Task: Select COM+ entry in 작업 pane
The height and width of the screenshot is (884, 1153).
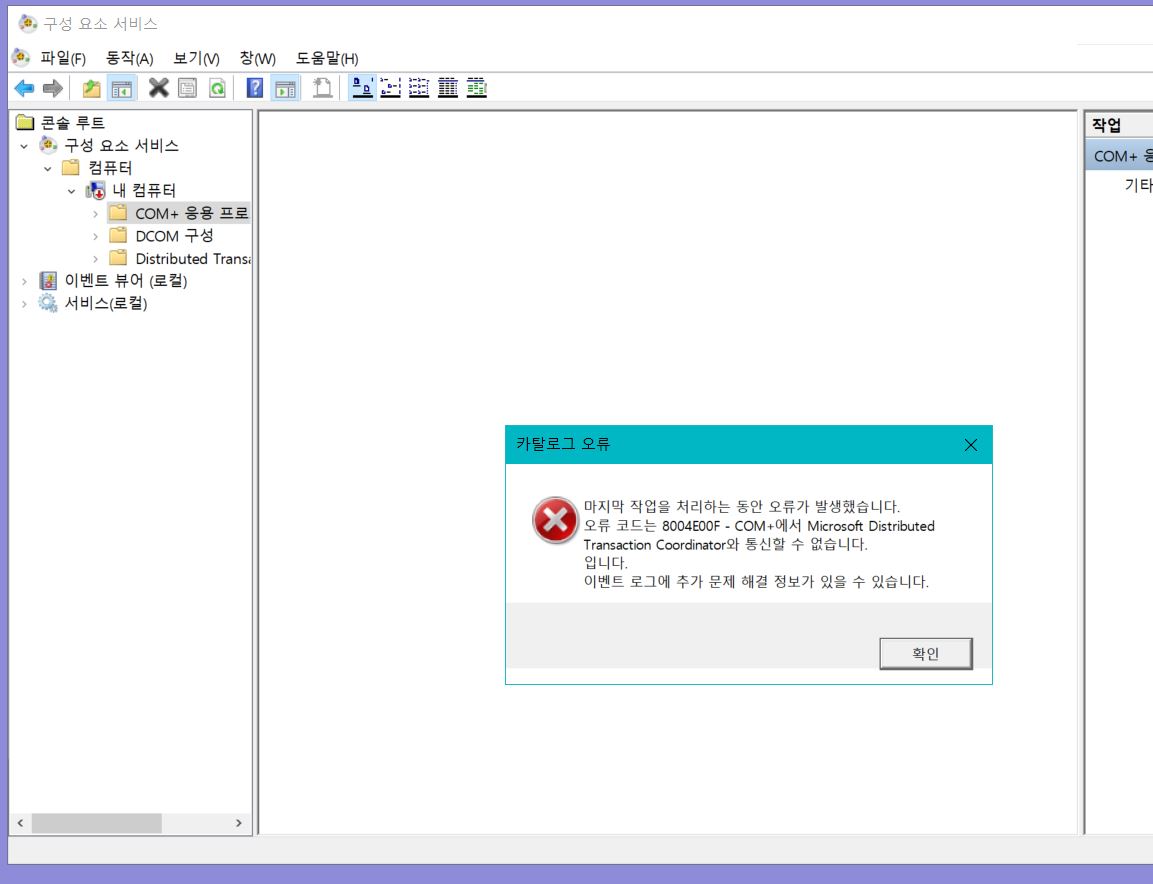Action: (1119, 156)
